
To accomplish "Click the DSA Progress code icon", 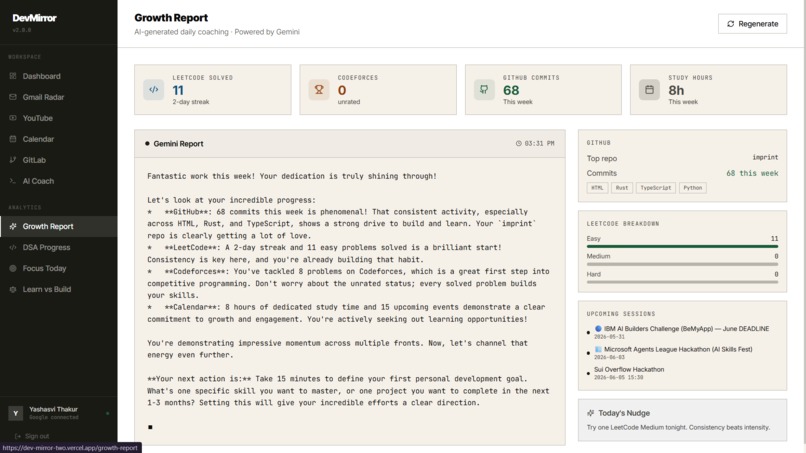I will tap(13, 247).
